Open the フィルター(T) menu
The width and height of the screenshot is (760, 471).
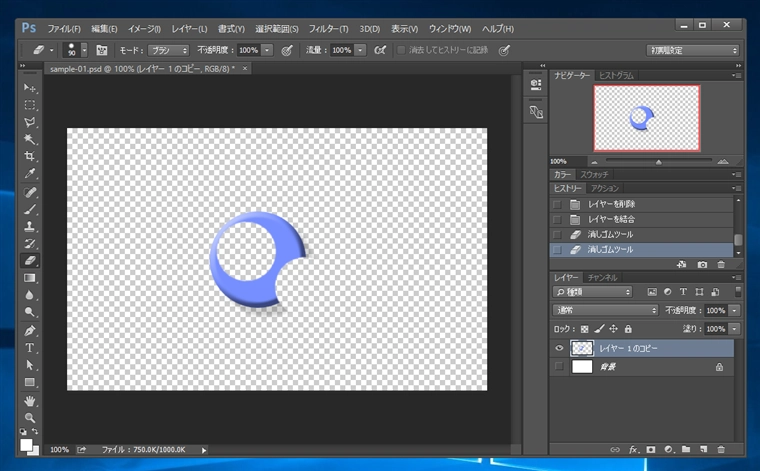pyautogui.click(x=328, y=29)
